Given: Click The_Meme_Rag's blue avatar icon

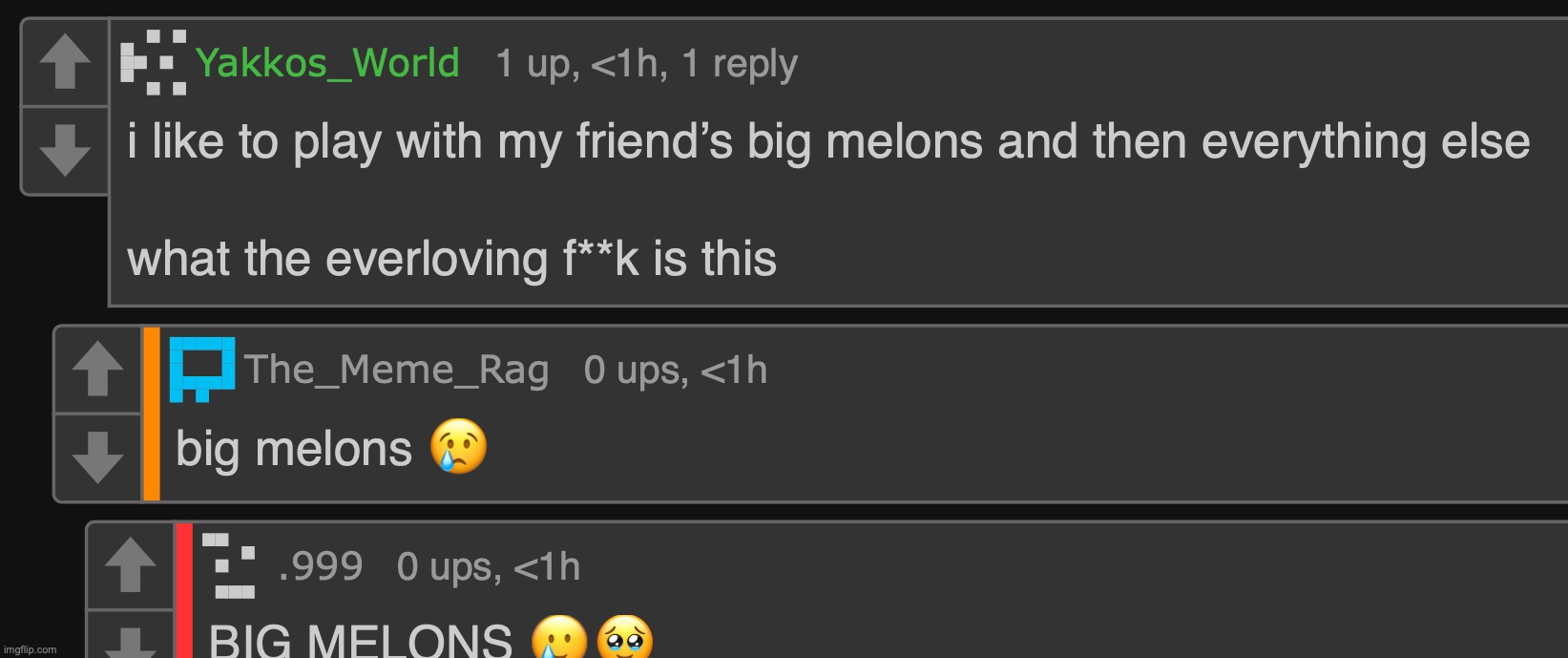Looking at the screenshot, I should pos(201,369).
